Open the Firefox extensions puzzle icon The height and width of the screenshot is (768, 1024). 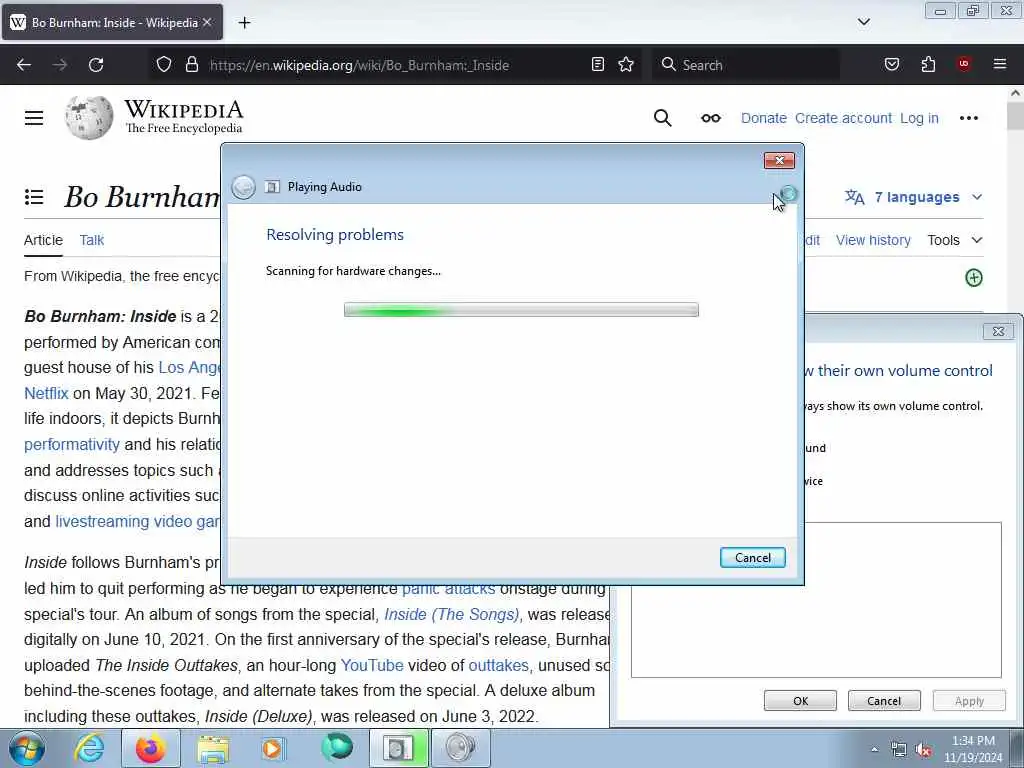[x=928, y=65]
